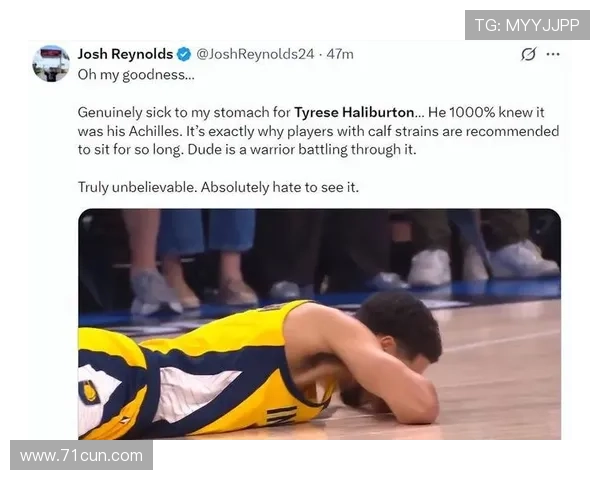Image resolution: width=600 pixels, height=480 pixels.
Task: Click the TG: MYYJJPP watermark
Action: coord(527,25)
